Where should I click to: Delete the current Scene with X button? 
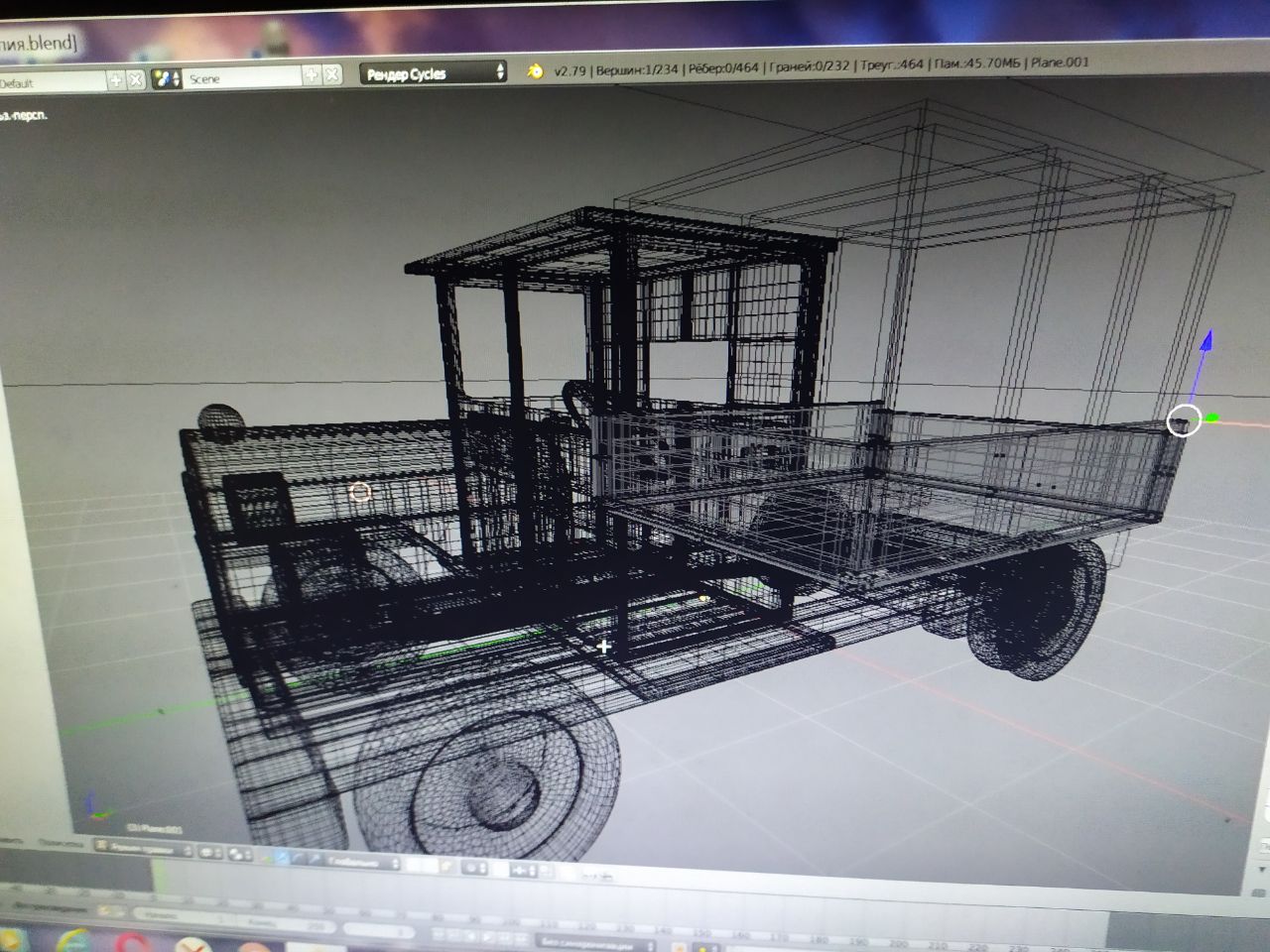click(332, 74)
